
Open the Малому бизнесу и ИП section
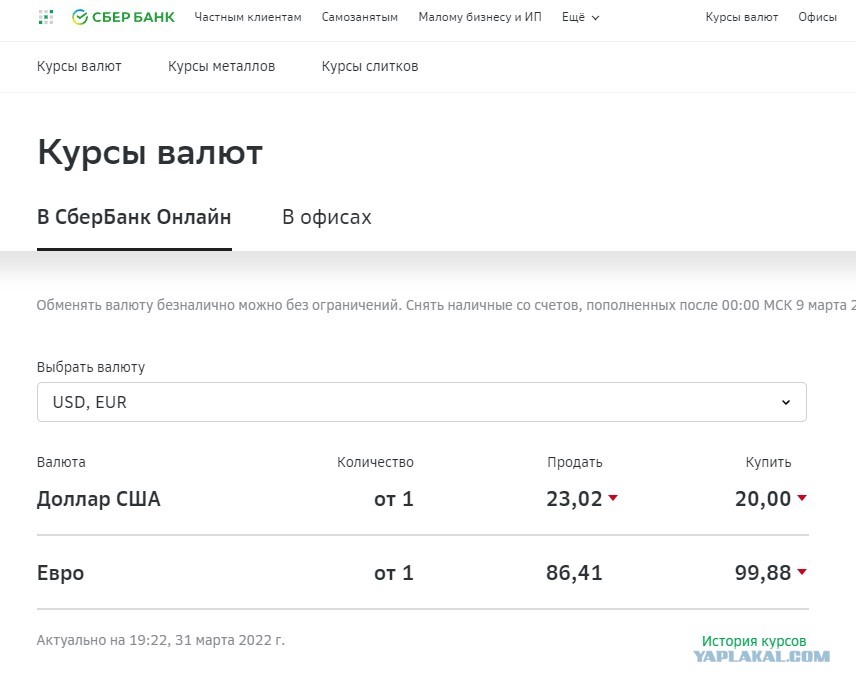click(480, 17)
